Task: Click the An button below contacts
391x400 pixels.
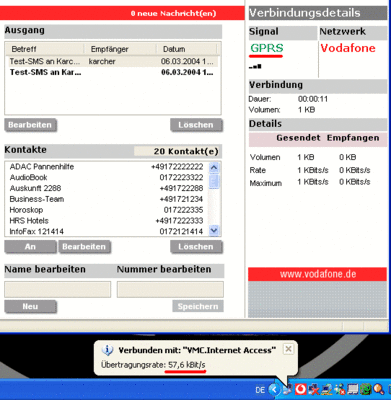Action: (30, 247)
